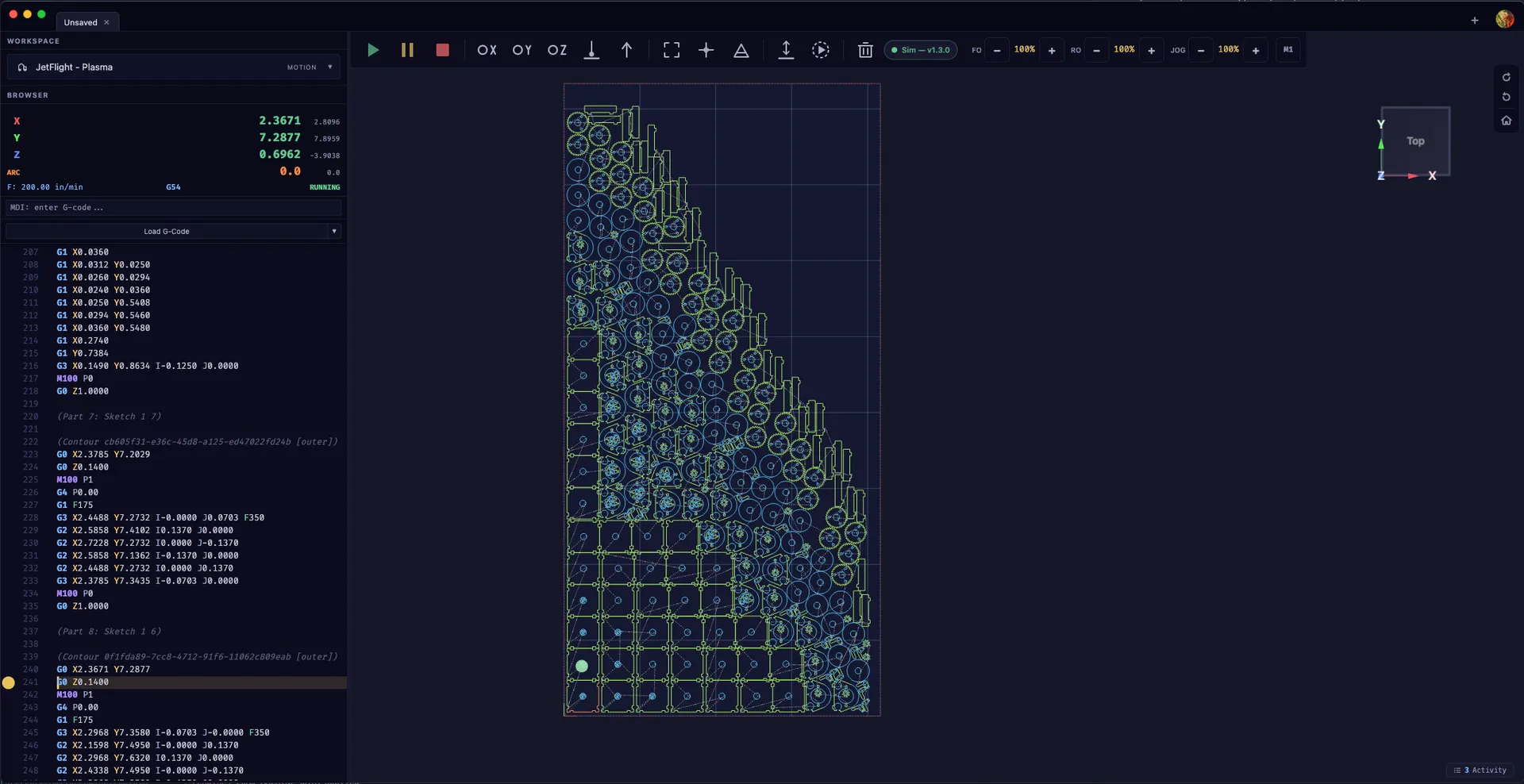Image resolution: width=1524 pixels, height=784 pixels.
Task: Click the trash can icon
Action: point(865,50)
